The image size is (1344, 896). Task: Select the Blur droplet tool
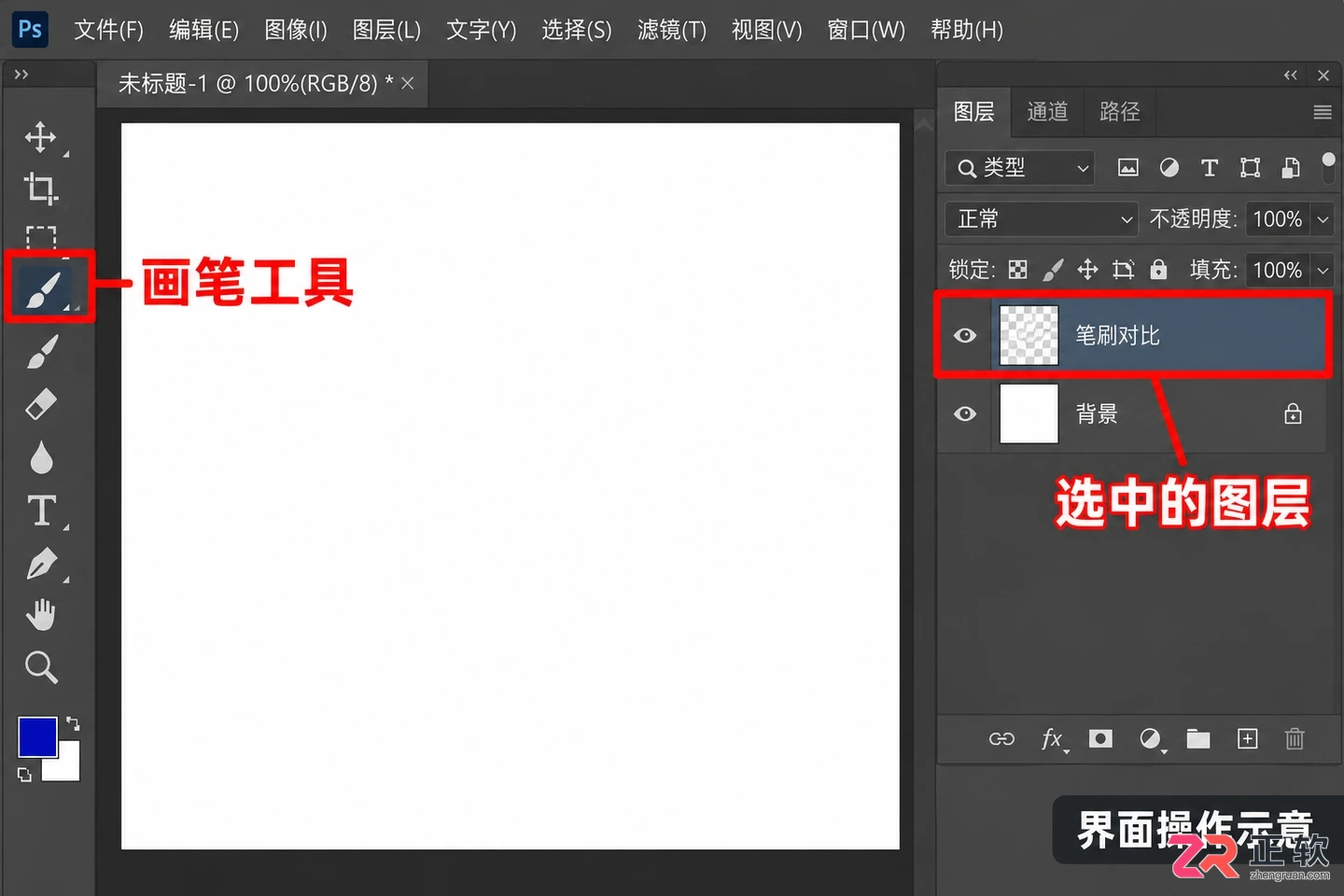click(x=41, y=457)
